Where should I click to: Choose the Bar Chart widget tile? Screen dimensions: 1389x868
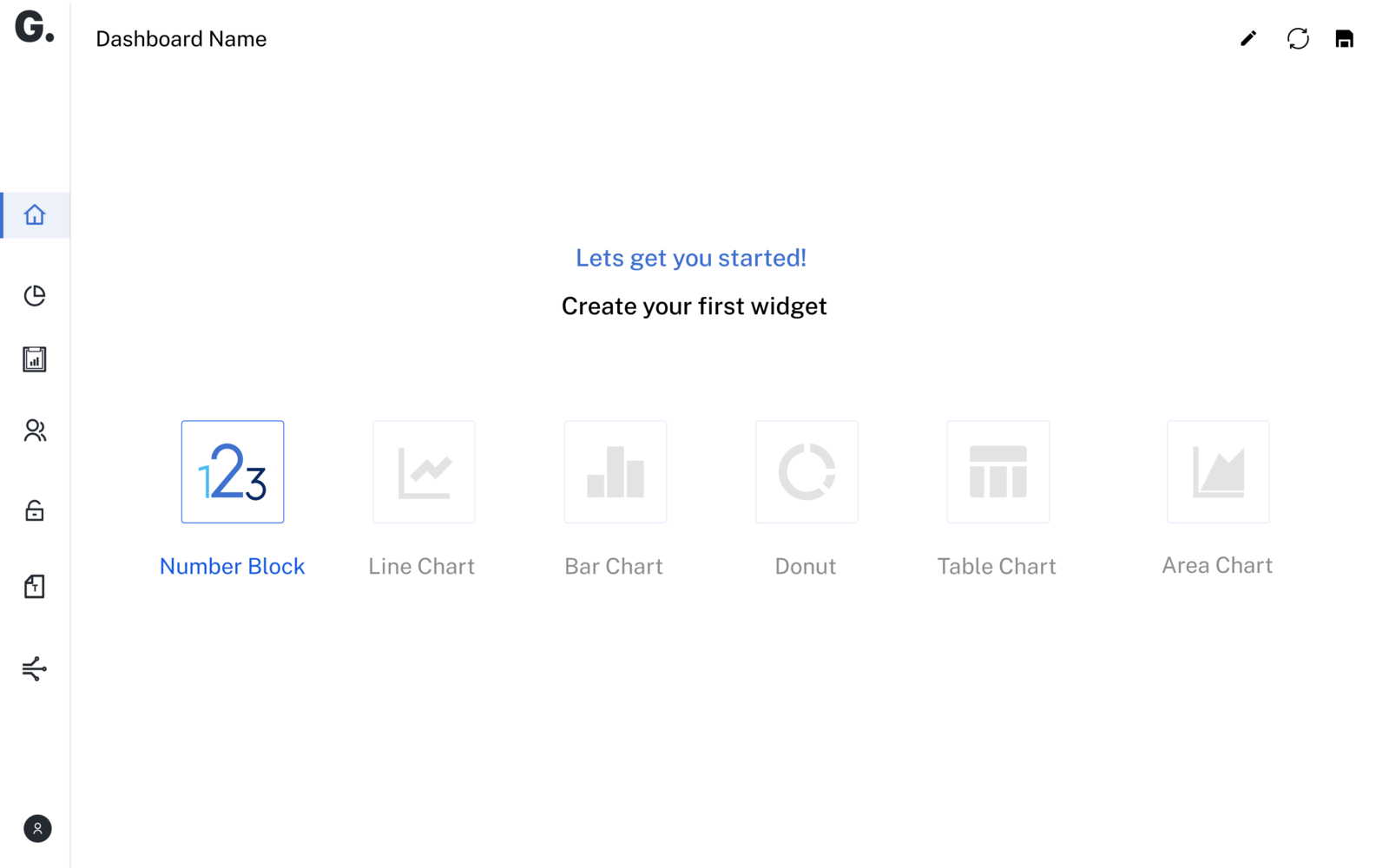tap(616, 472)
